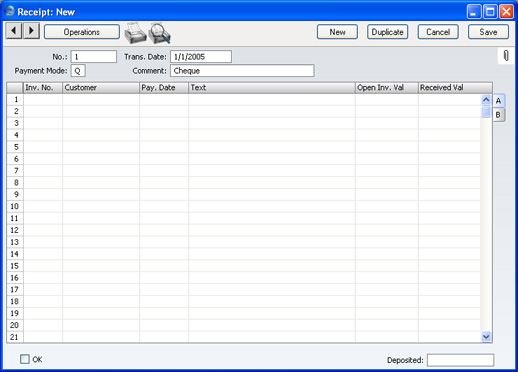Screen dimensions: 518x372
Task: Click the Trans. Date field
Action: point(201,57)
